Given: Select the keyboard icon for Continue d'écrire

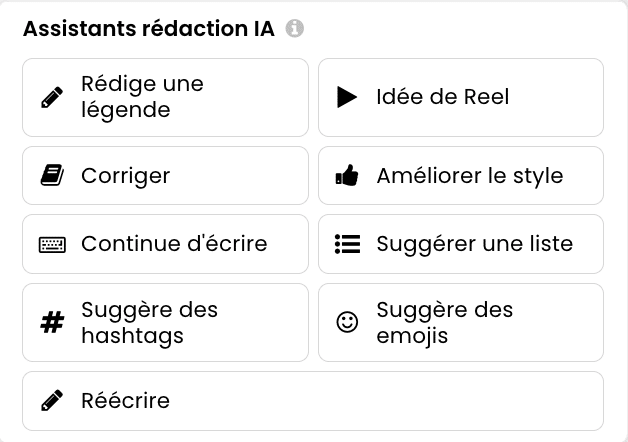Looking at the screenshot, I should 51,244.
